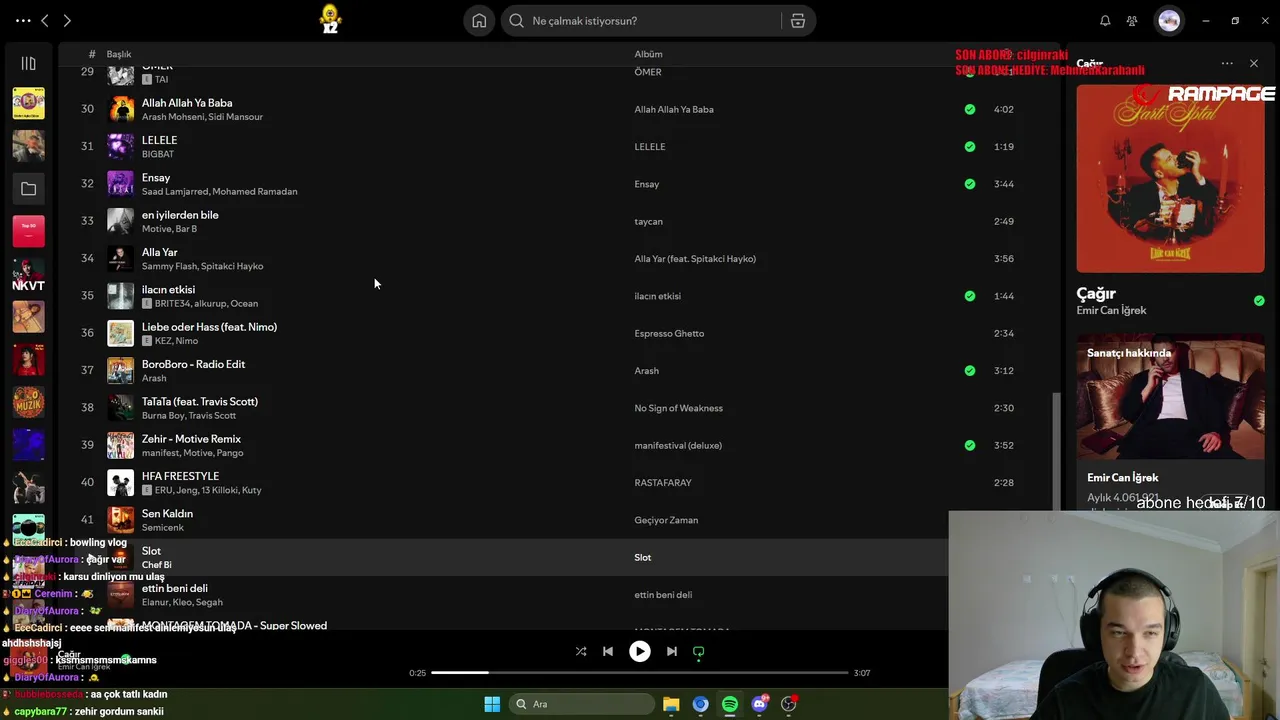
Task: Open artist link 'BIGBAT'
Action: tap(158, 154)
